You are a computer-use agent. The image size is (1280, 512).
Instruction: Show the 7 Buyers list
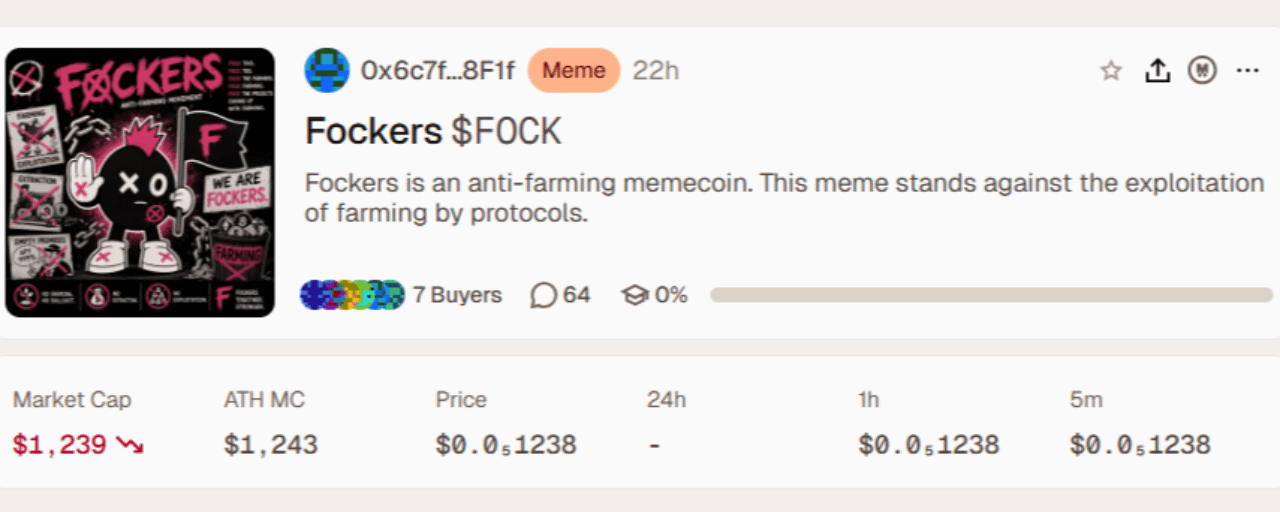pyautogui.click(x=457, y=295)
